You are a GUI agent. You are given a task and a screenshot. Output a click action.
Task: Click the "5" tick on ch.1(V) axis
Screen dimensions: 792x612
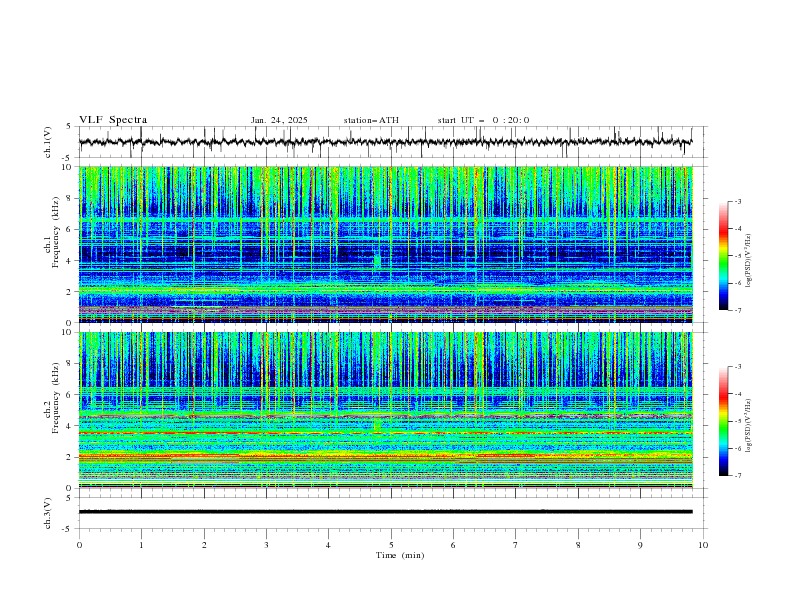coord(69,126)
